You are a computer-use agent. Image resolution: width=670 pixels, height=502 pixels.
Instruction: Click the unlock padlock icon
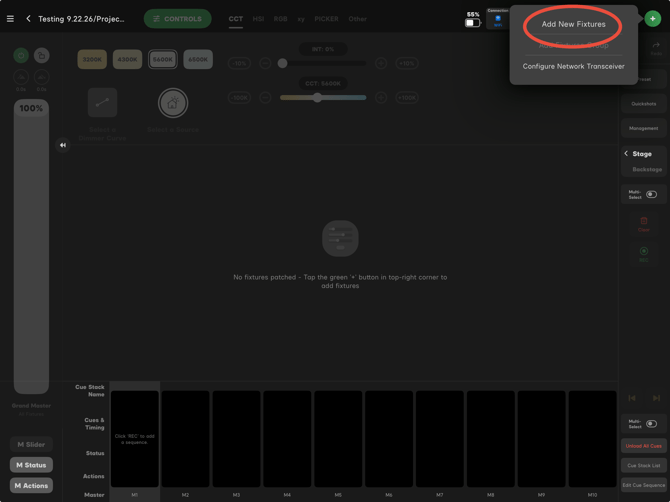tap(41, 55)
